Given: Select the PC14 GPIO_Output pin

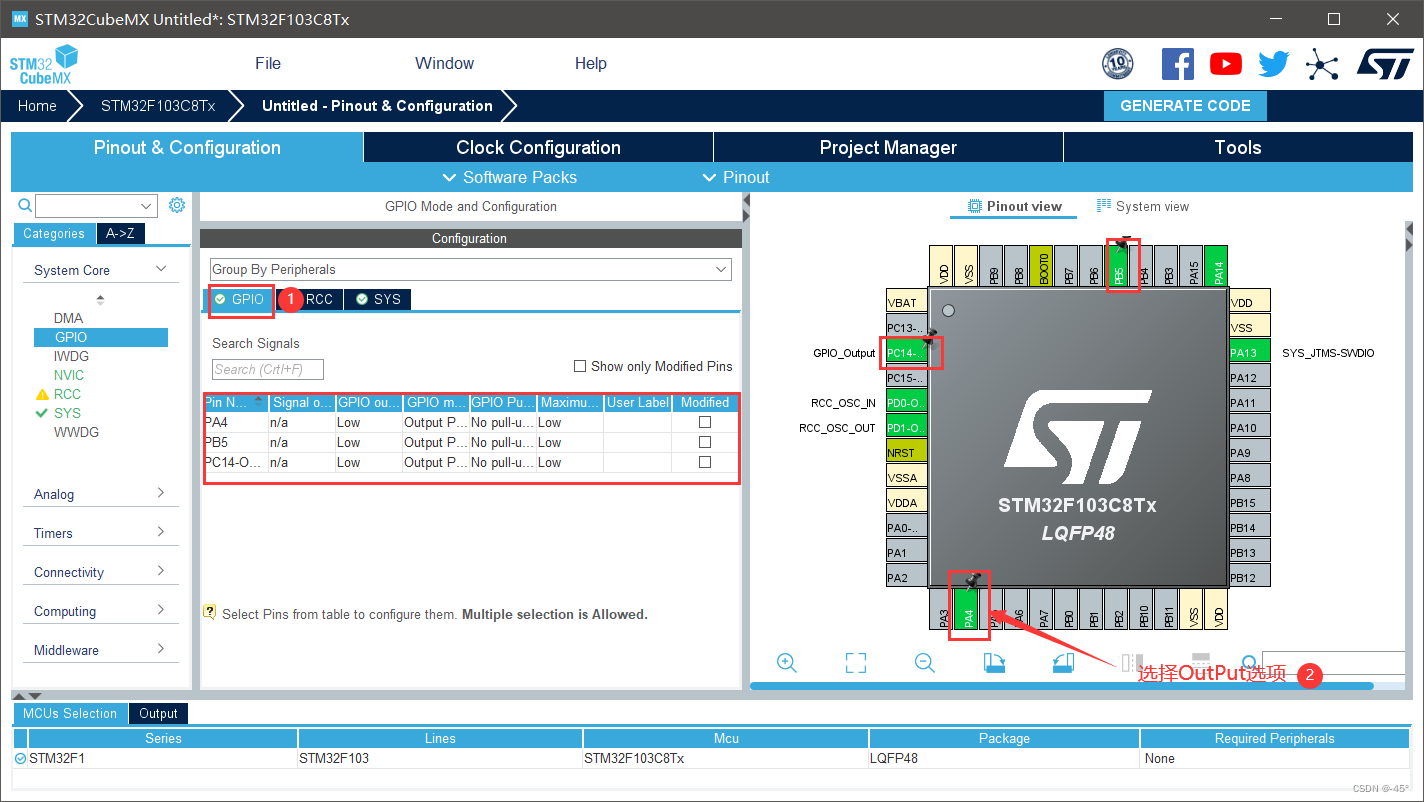Looking at the screenshot, I should [907, 353].
